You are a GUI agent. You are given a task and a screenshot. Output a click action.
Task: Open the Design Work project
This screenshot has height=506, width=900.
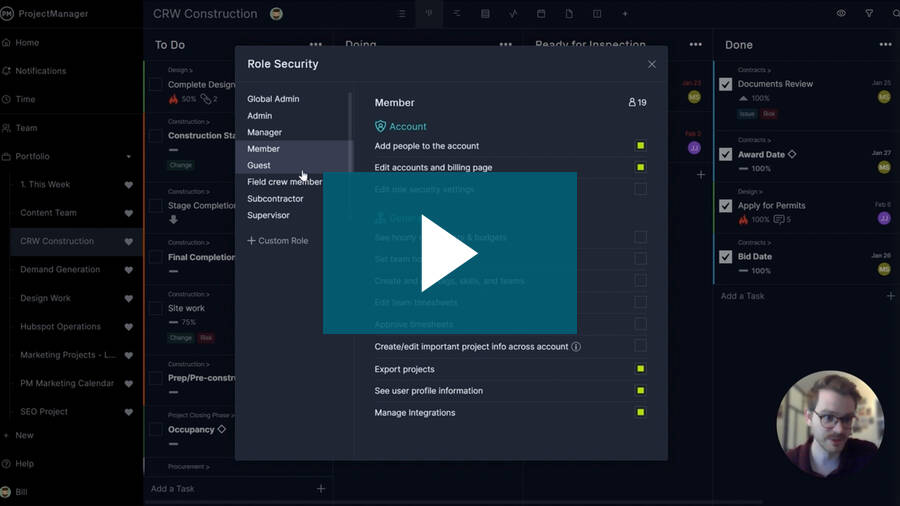pyautogui.click(x=45, y=298)
